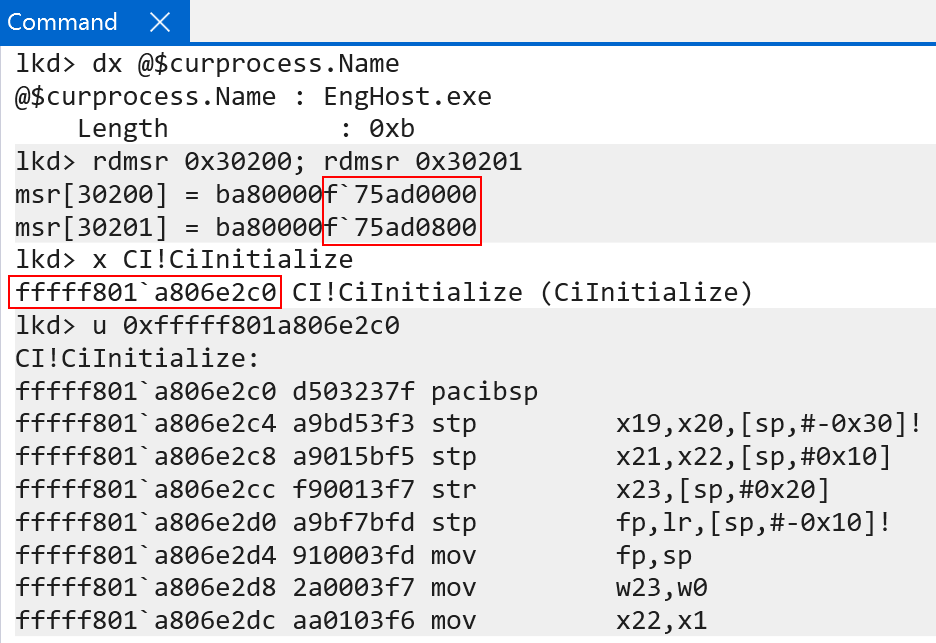Click the x CI!CiInitialize command line

pos(184,260)
